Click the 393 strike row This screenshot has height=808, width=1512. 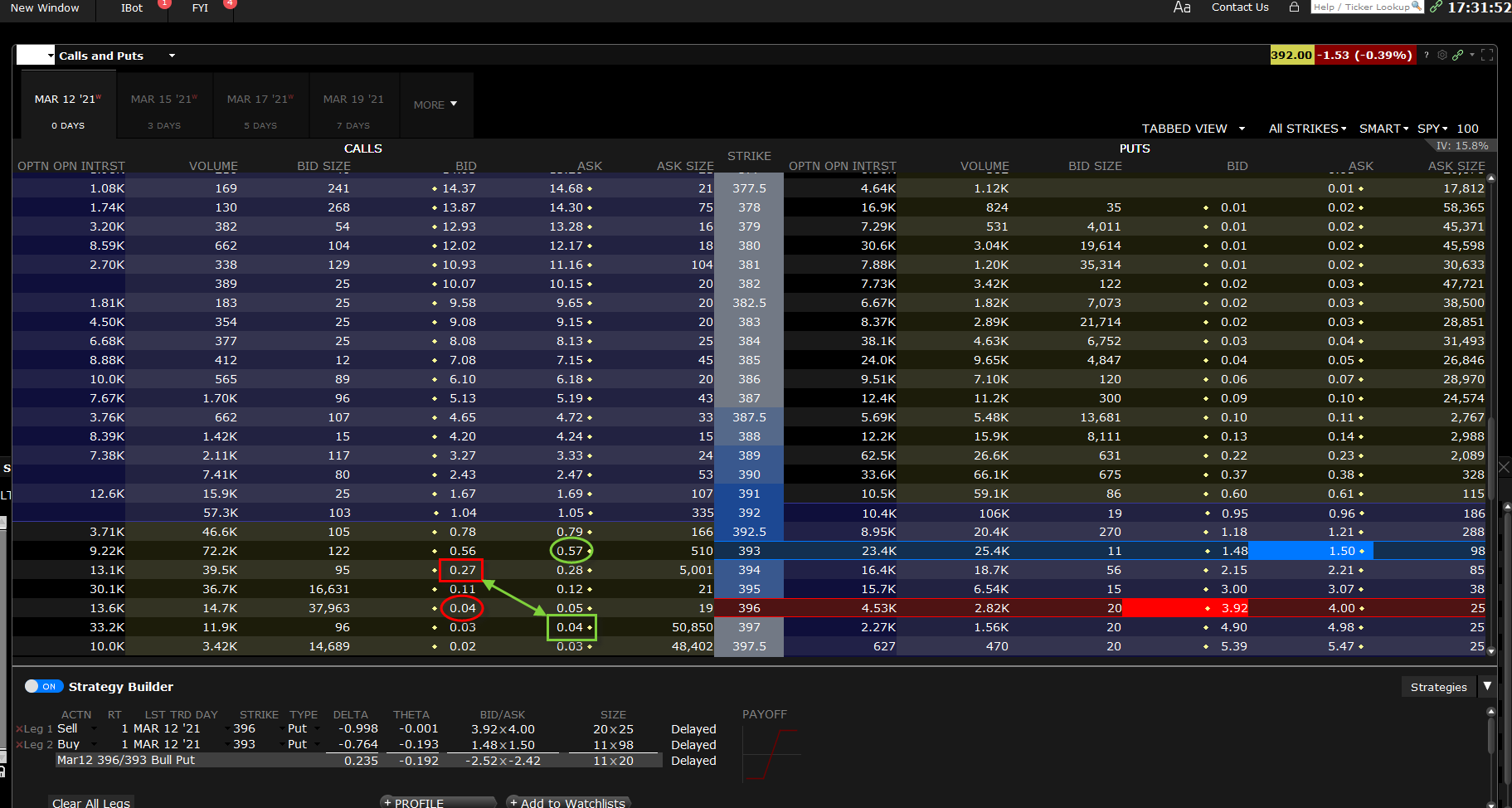(x=749, y=551)
